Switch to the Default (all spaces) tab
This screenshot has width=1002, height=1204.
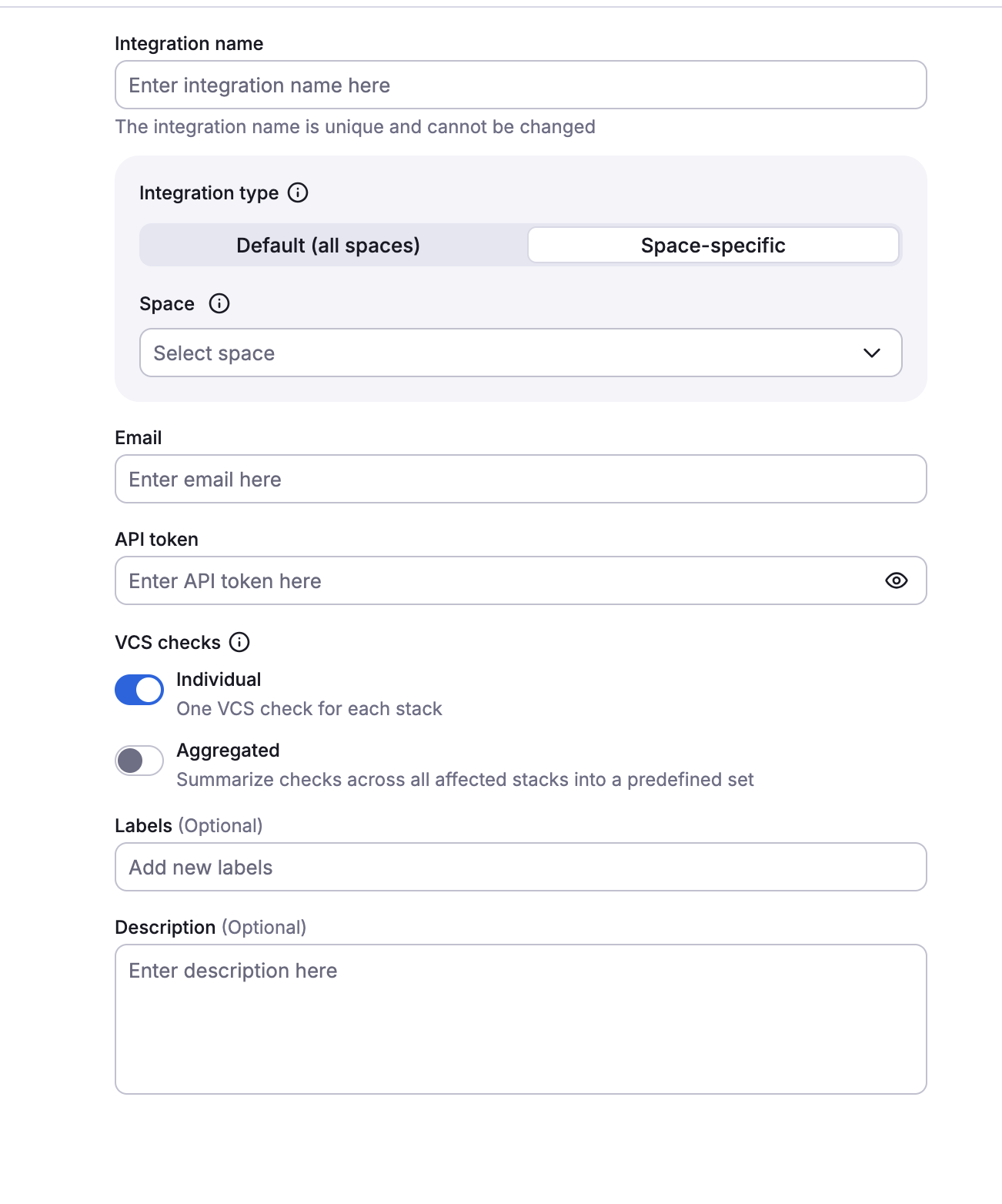327,246
